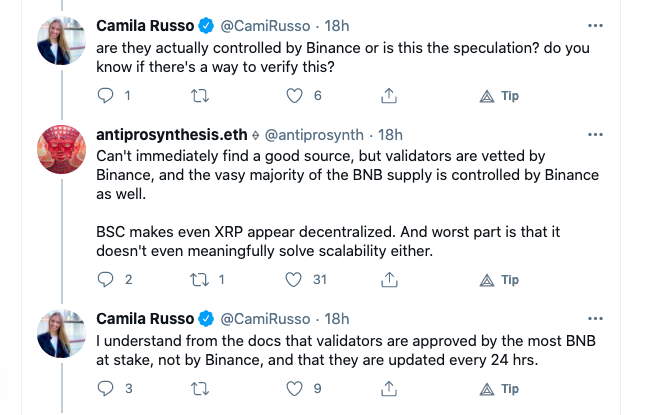Image resolution: width=647 pixels, height=415 pixels.
Task: Like Camila's tweet with 9 likes
Action: 294,389
